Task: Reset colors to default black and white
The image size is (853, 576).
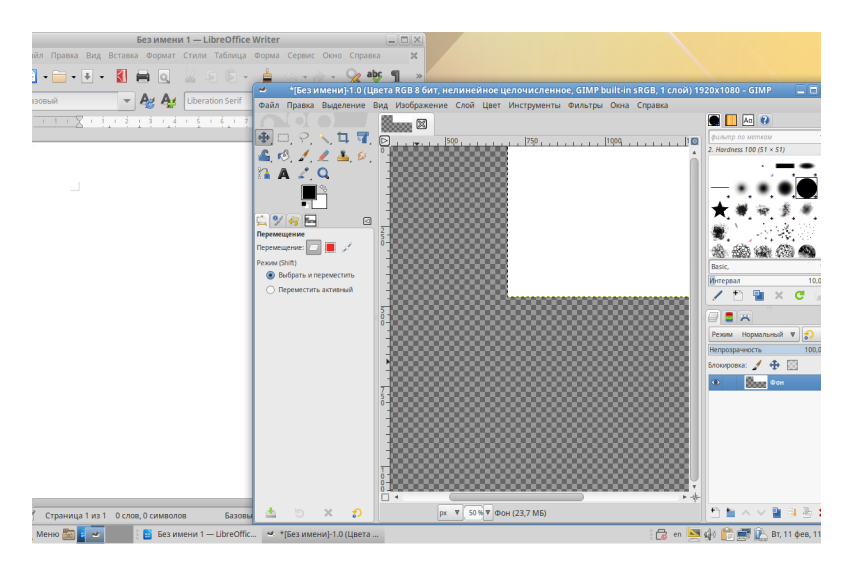Action: [304, 205]
